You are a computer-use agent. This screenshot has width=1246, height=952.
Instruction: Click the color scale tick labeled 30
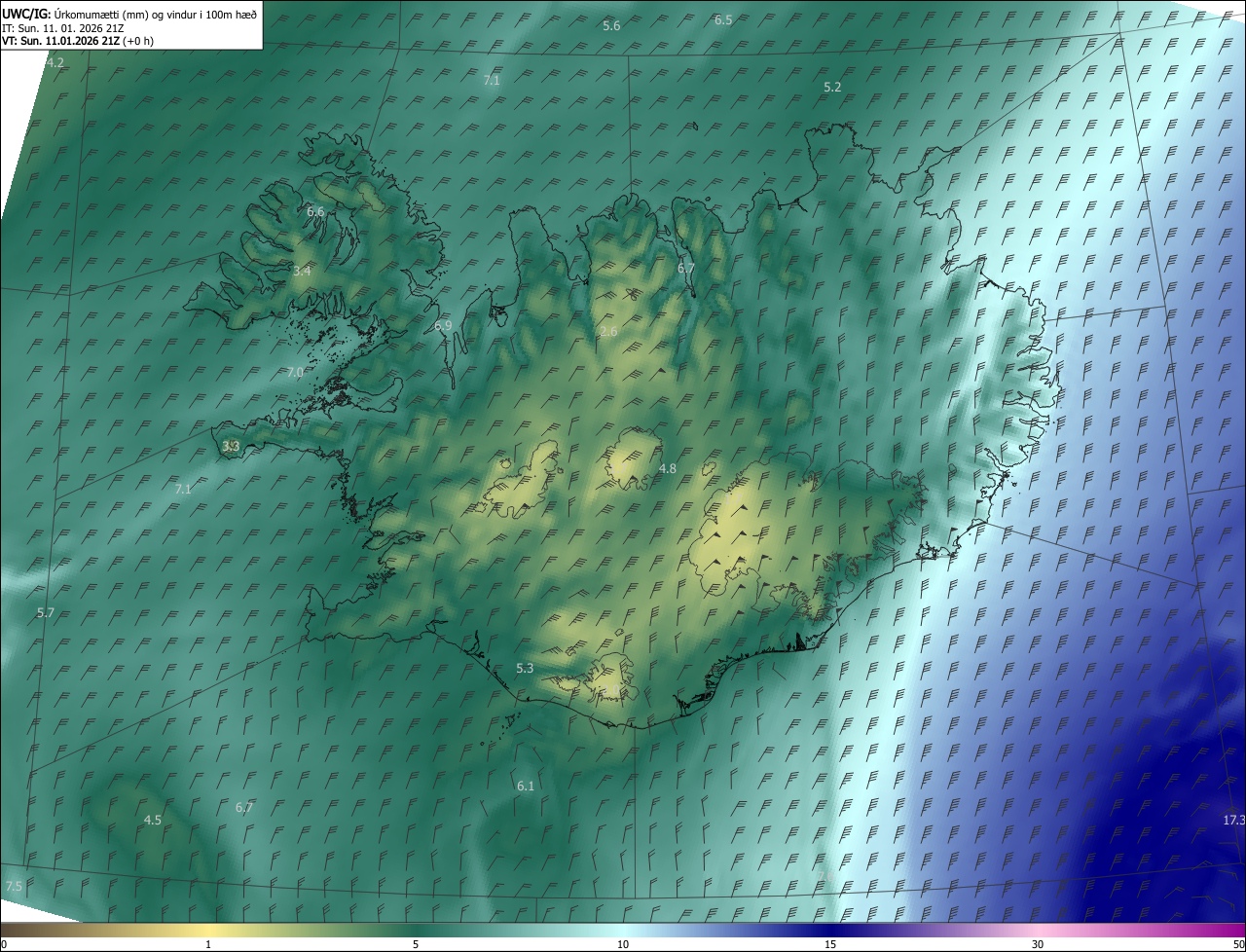(1038, 945)
